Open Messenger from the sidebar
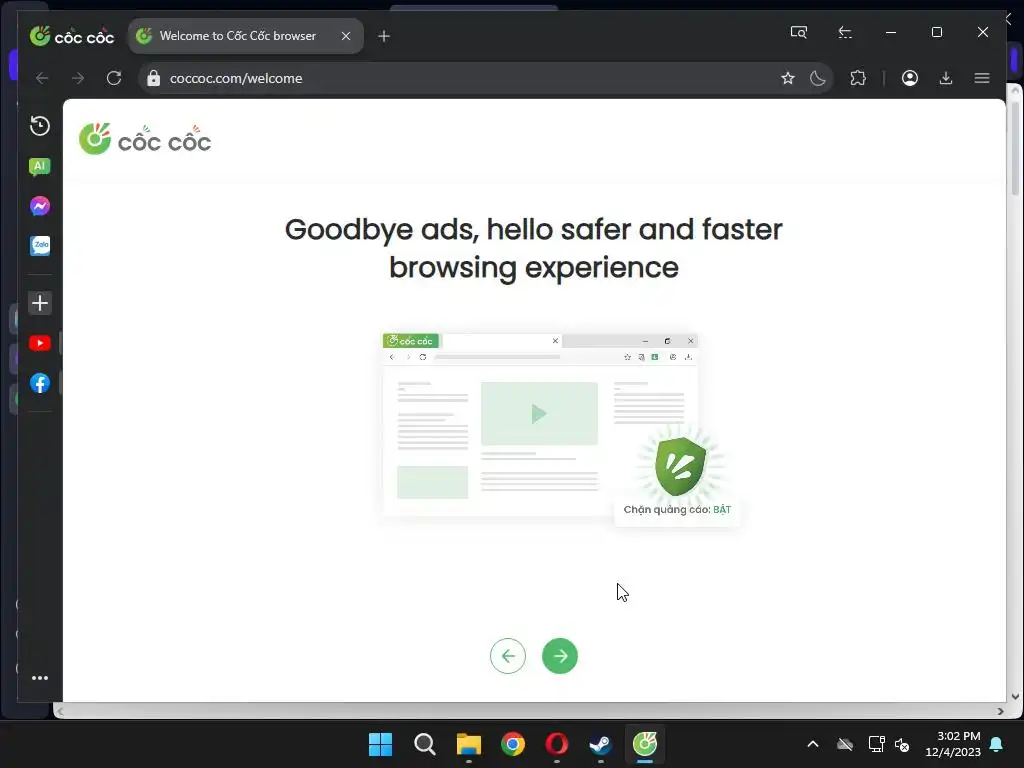 40,206
